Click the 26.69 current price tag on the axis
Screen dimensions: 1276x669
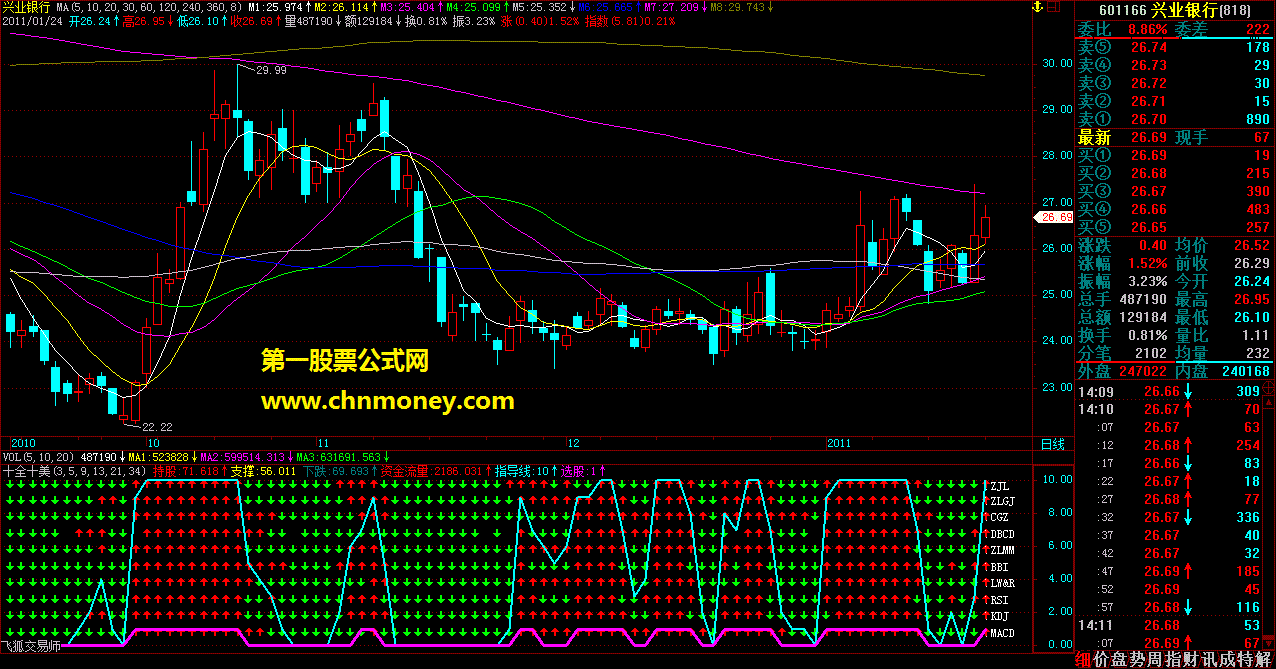tap(1056, 217)
